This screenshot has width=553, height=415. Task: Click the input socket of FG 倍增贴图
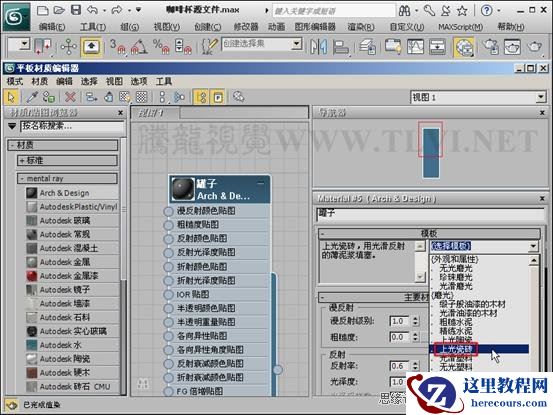click(169, 391)
